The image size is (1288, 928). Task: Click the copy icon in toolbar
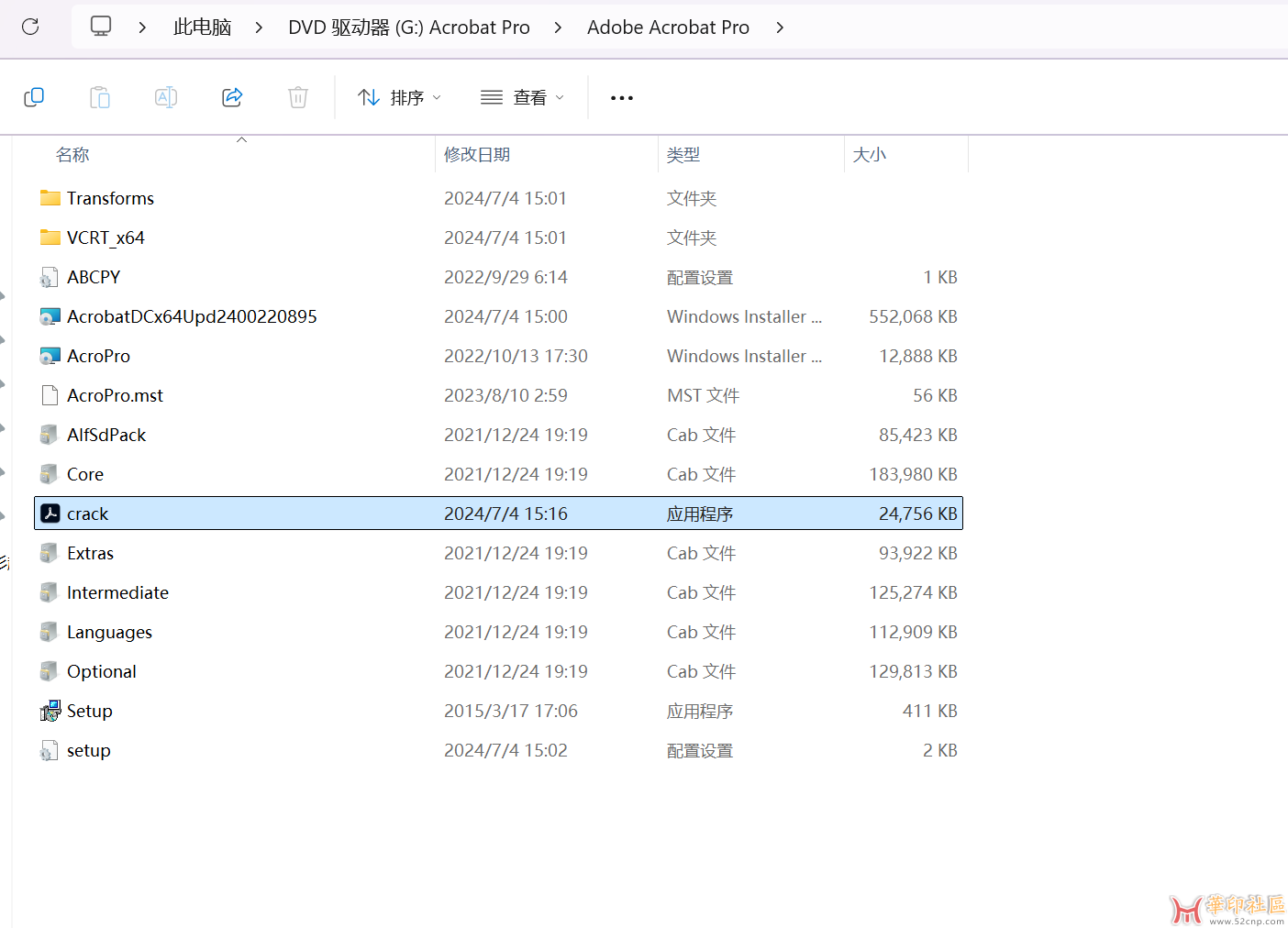pyautogui.click(x=34, y=97)
